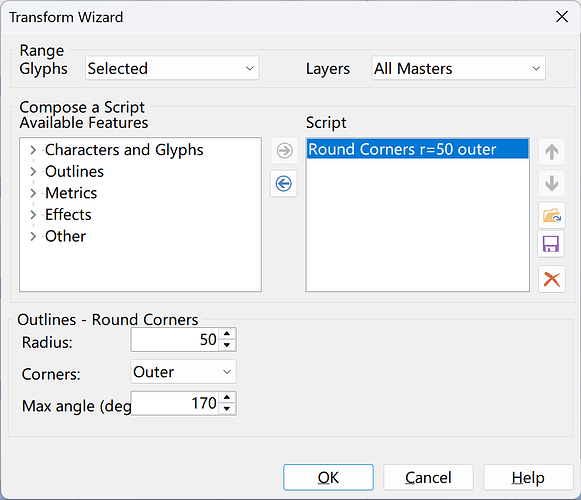Expand the Effects tree category
The image size is (581, 500).
33,215
